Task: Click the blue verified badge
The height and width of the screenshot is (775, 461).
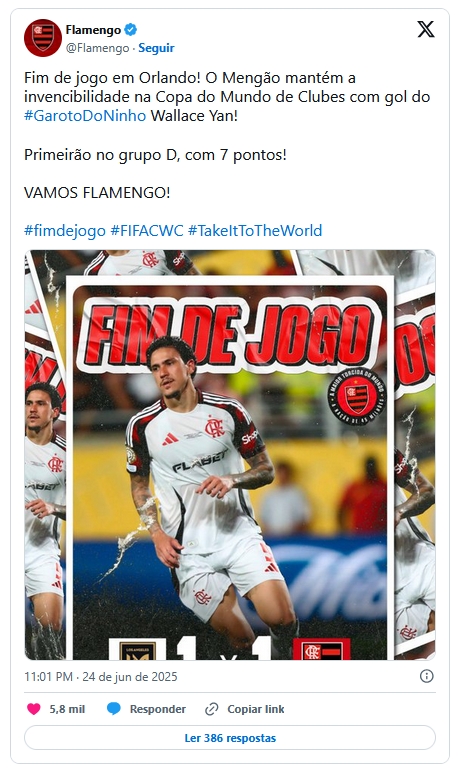Action: pos(130,30)
